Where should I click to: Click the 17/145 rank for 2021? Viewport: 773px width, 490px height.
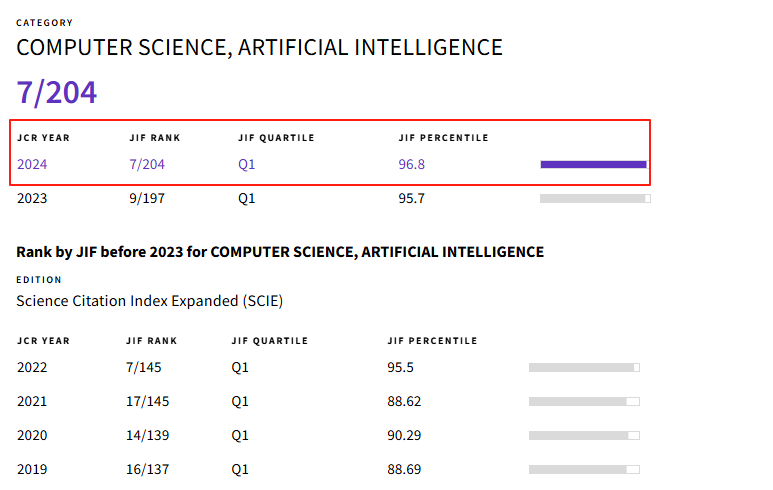click(148, 402)
